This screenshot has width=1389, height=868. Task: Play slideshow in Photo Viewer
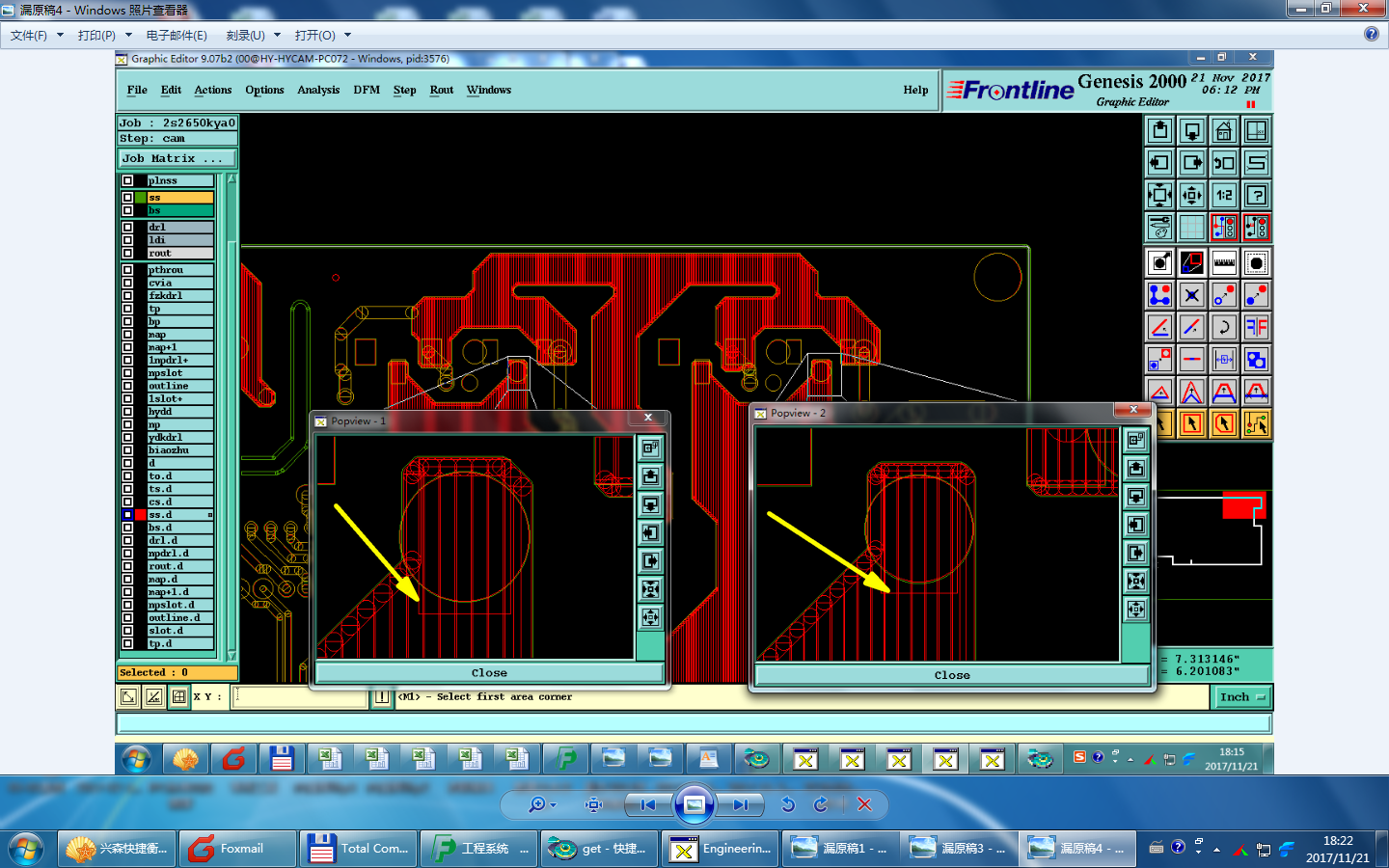pos(694,804)
